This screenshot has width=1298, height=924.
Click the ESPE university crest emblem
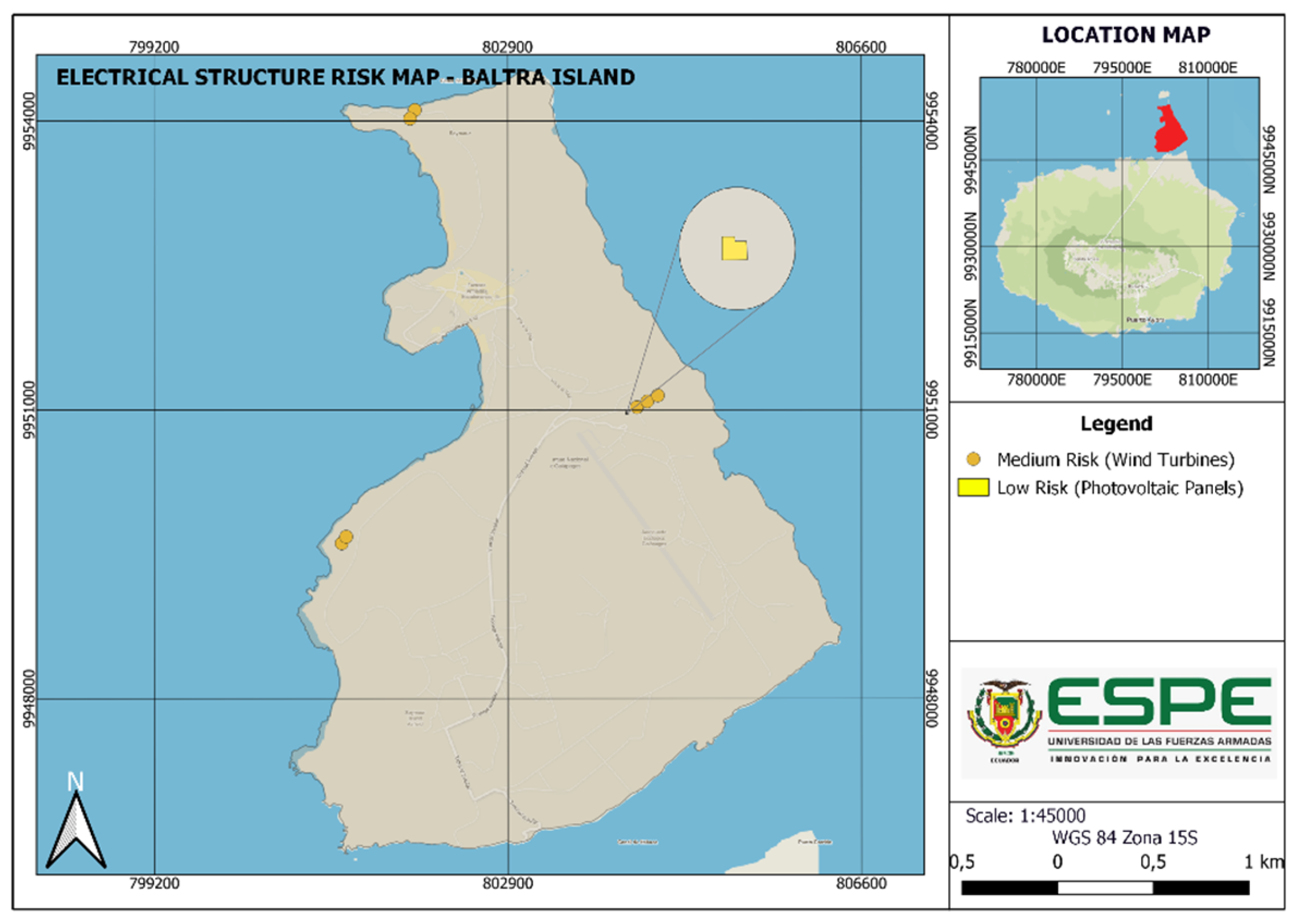click(x=1004, y=716)
